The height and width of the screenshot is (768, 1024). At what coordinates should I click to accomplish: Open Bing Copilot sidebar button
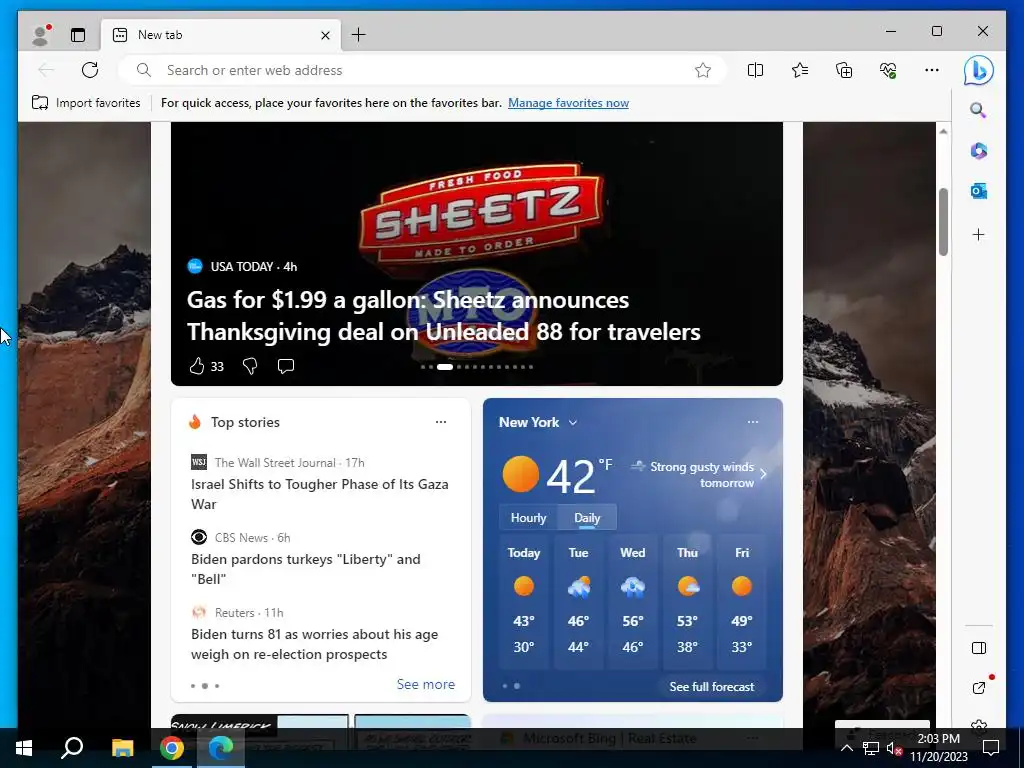[x=978, y=70]
